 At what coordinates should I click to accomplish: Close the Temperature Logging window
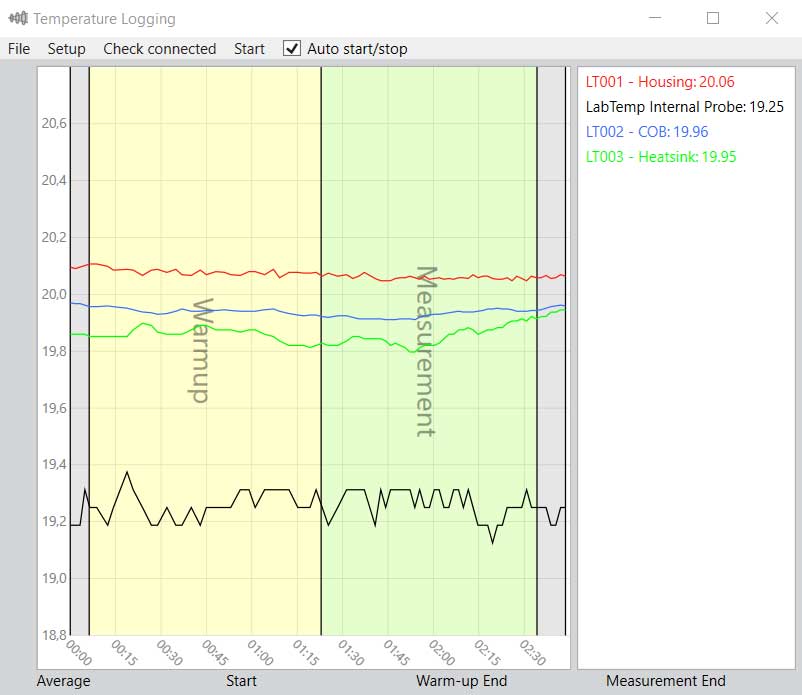point(772,18)
